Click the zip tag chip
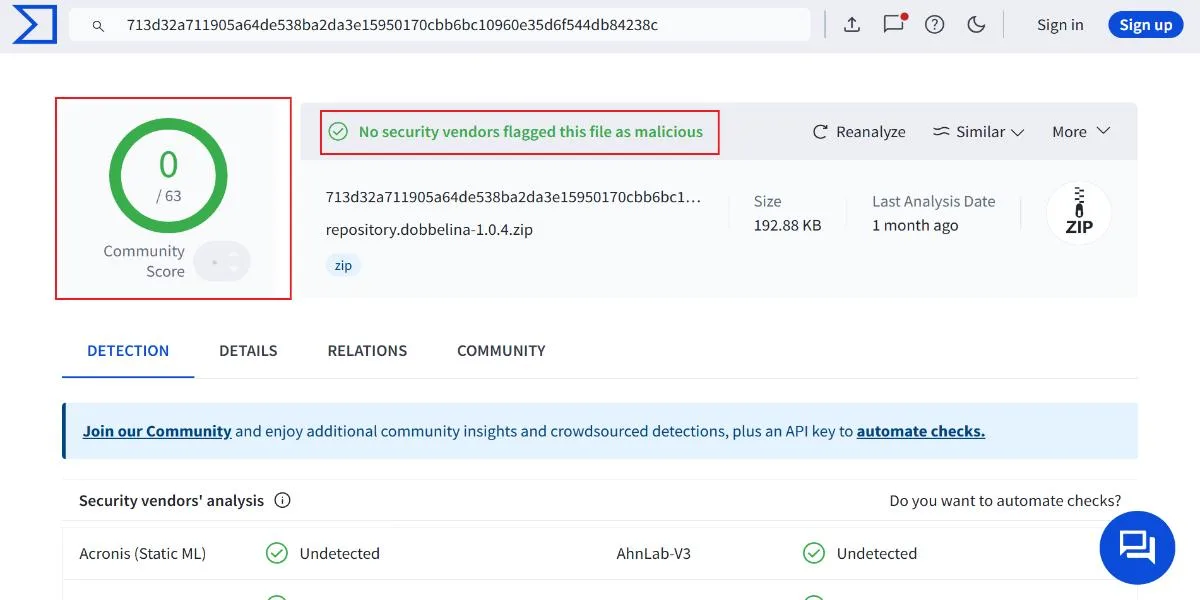 point(343,266)
